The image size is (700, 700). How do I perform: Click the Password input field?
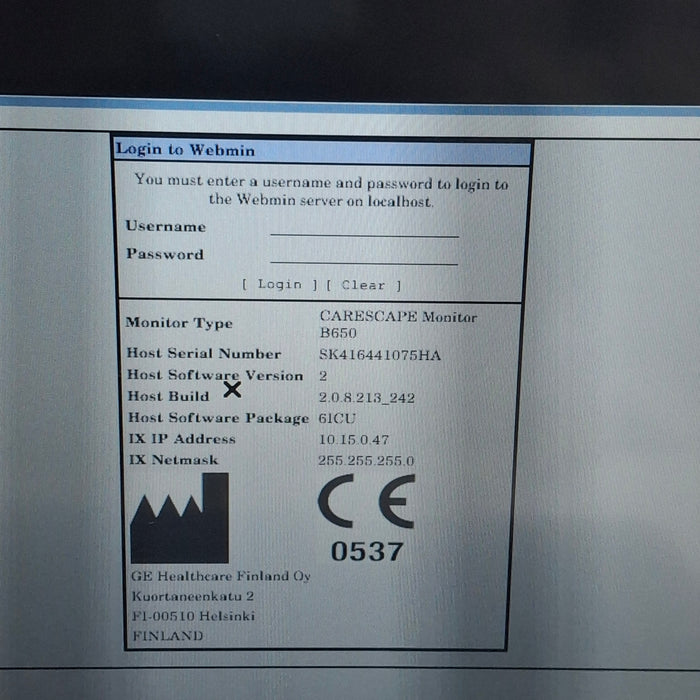click(363, 256)
